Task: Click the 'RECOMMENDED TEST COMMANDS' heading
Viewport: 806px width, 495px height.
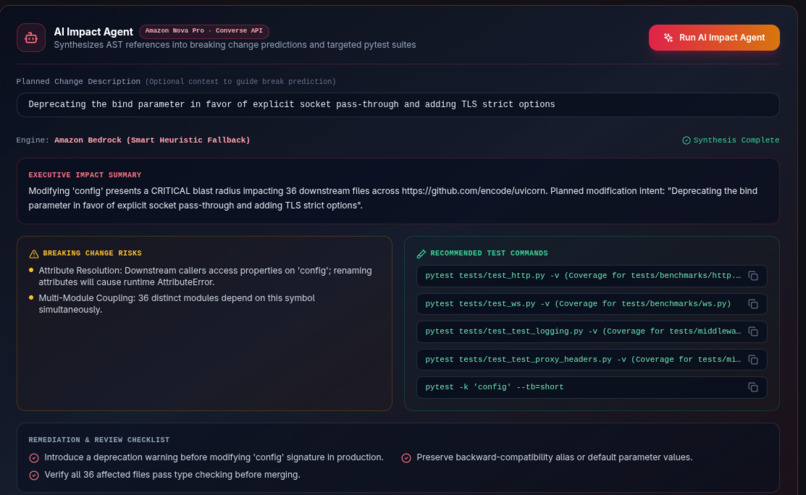Action: coord(489,253)
